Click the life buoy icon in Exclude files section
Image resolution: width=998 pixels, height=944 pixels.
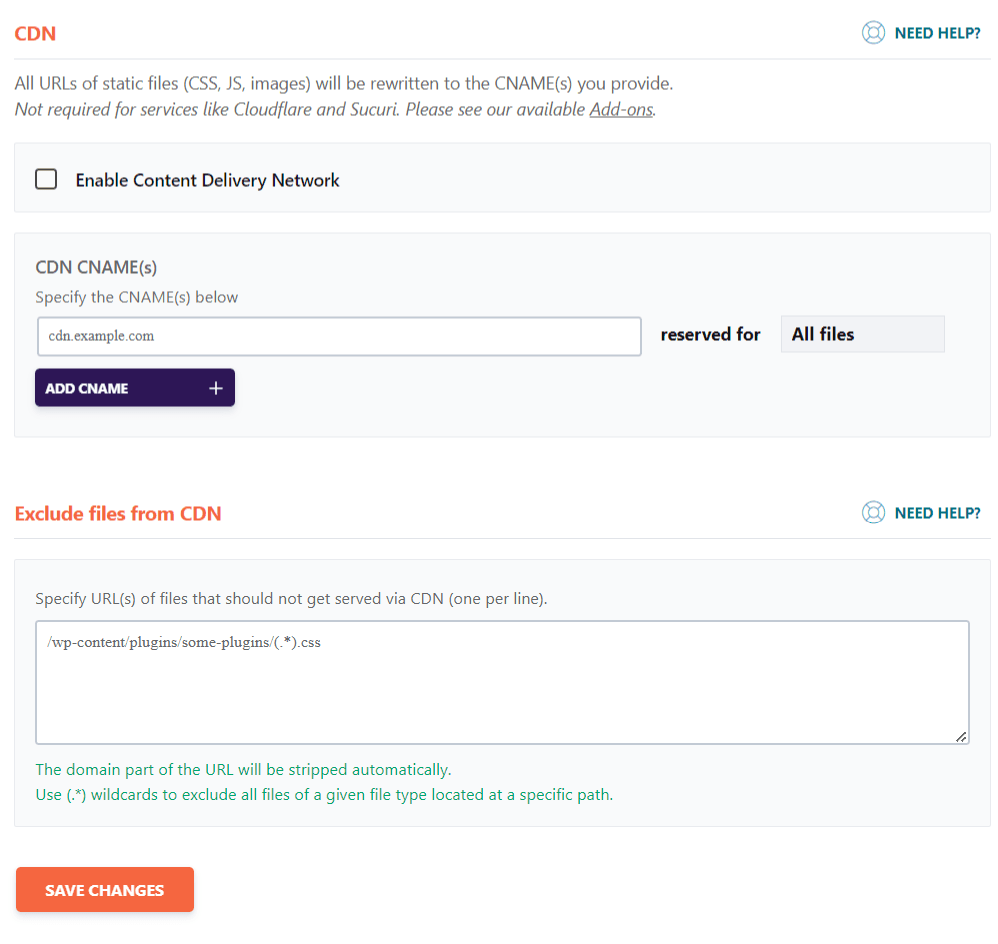coord(873,512)
